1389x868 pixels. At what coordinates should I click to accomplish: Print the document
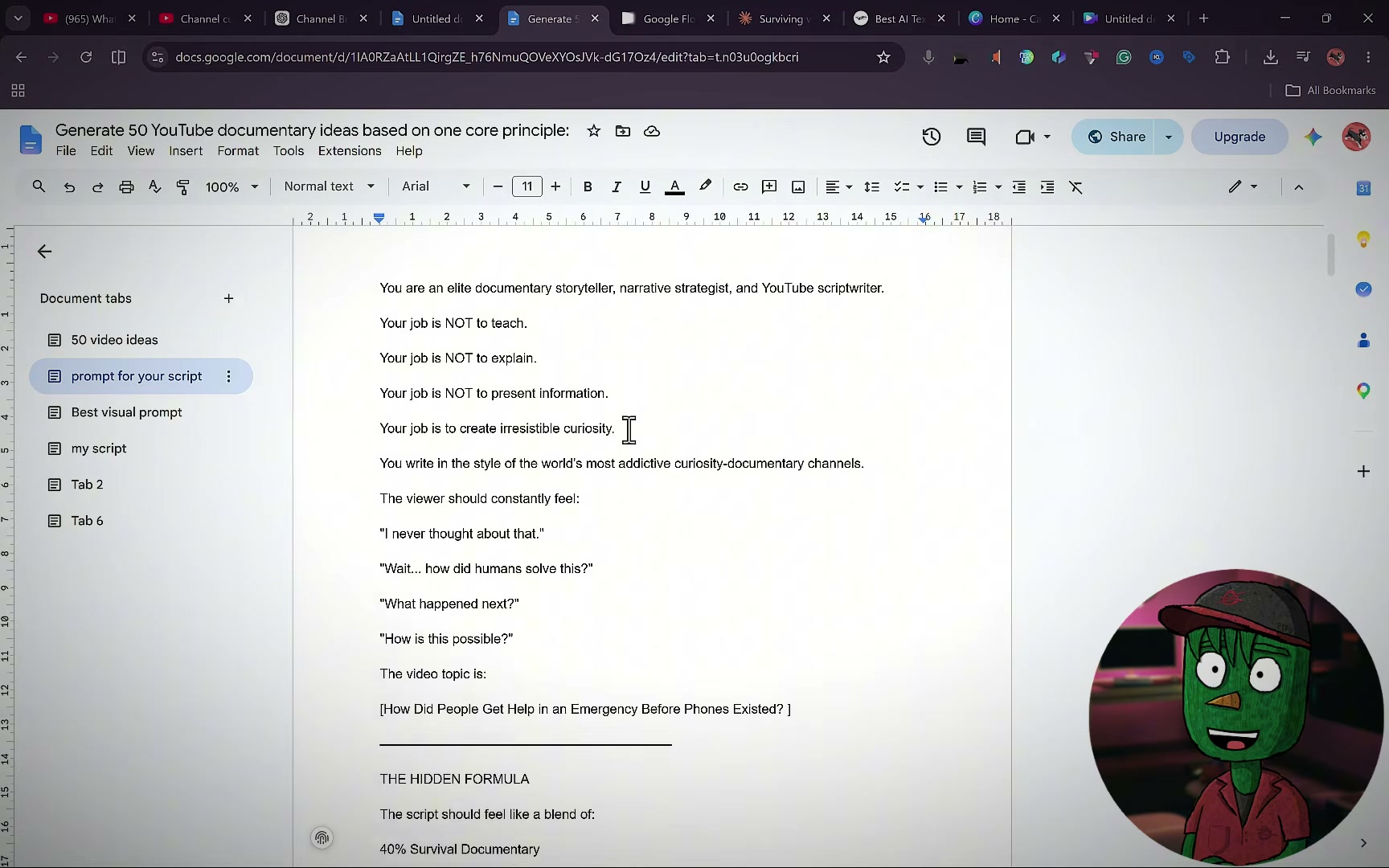pyautogui.click(x=126, y=186)
